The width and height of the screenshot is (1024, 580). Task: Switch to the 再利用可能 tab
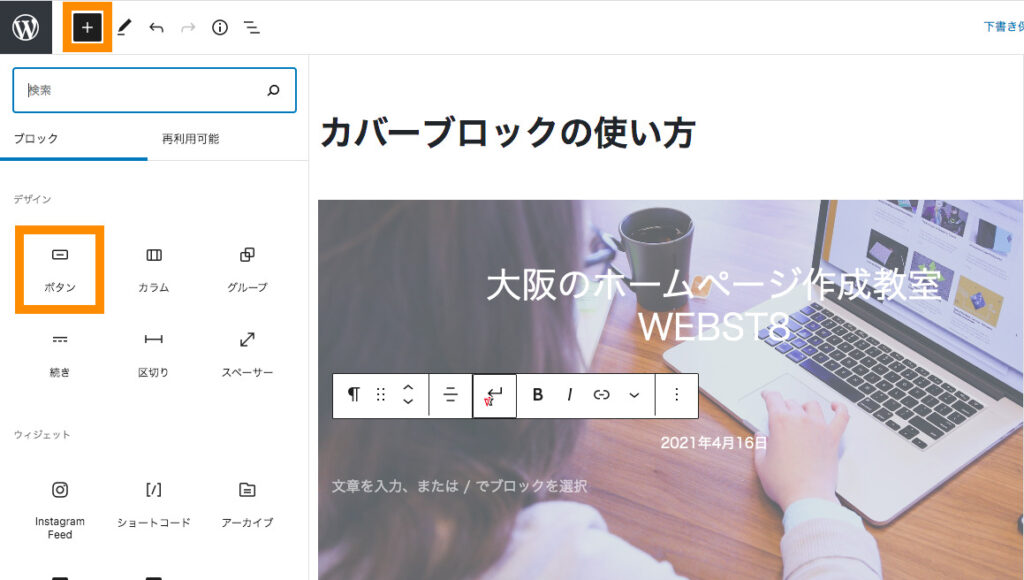pos(191,138)
